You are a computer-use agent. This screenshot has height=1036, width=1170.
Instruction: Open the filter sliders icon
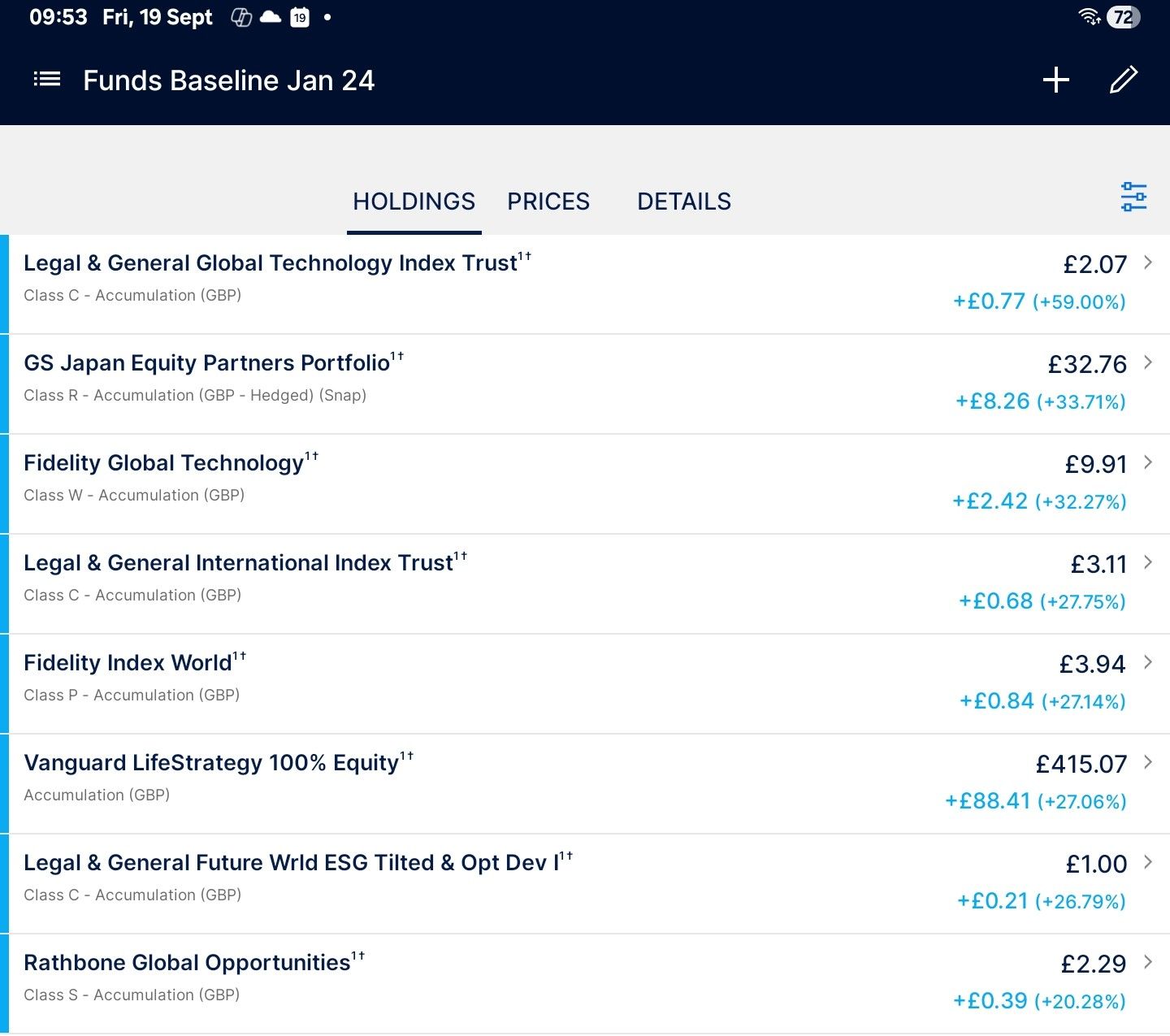click(x=1133, y=197)
